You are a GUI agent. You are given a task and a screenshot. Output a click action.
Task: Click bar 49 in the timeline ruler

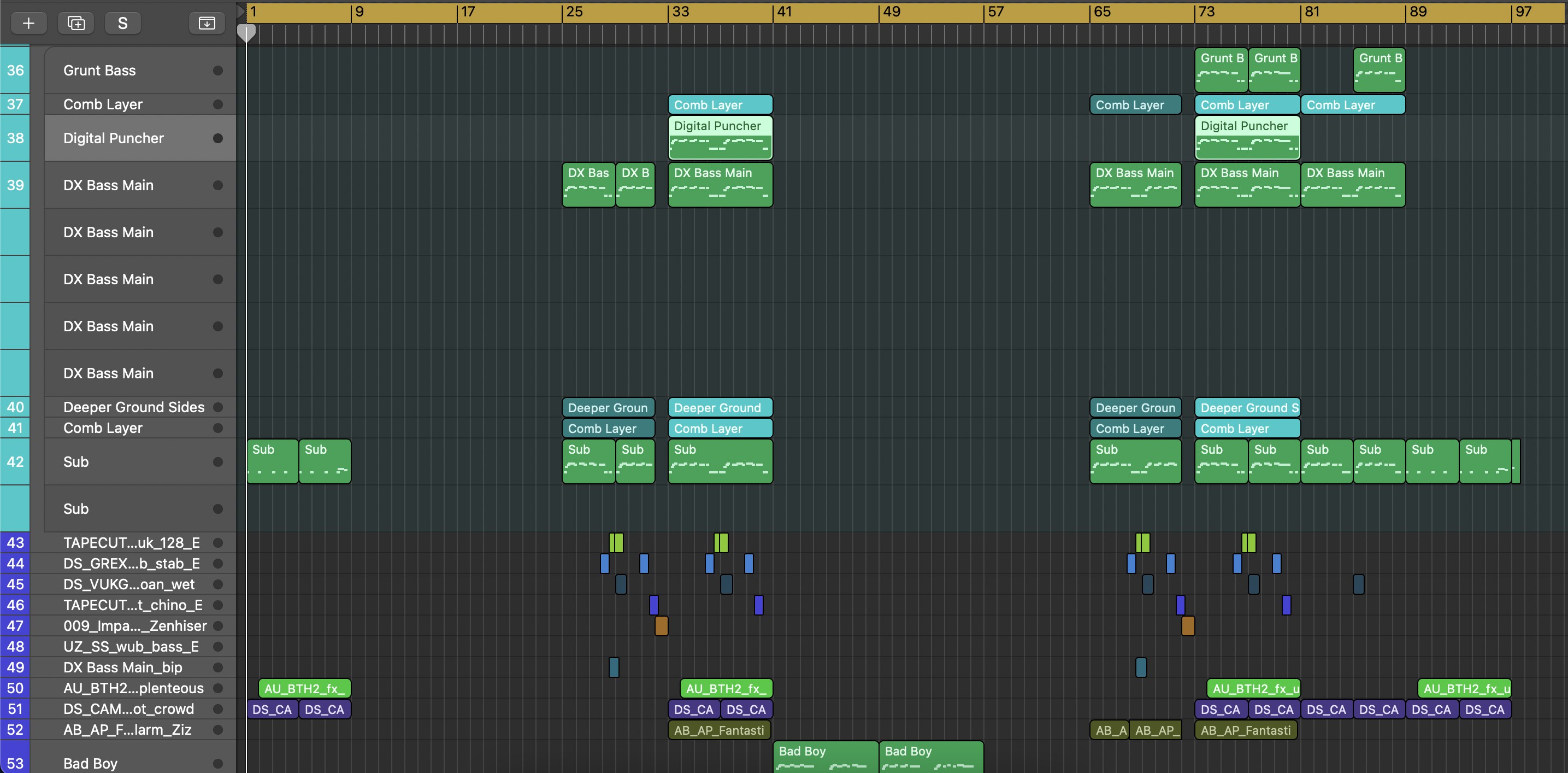pyautogui.click(x=891, y=11)
